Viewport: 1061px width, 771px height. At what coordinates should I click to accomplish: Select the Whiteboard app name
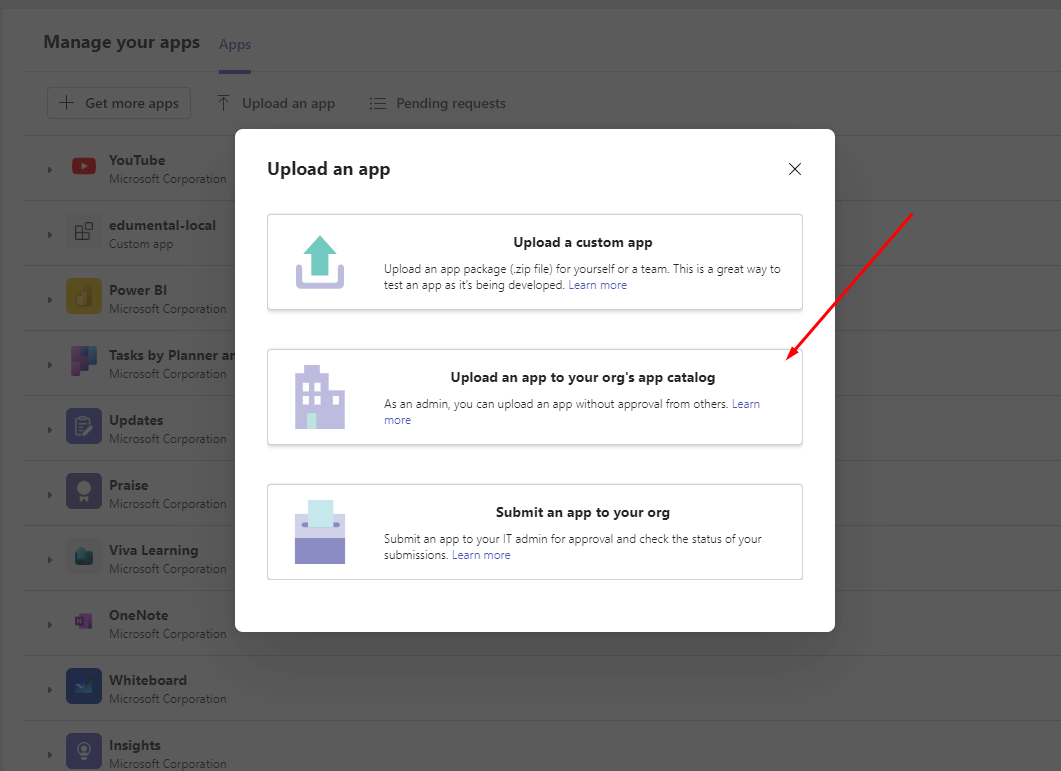point(148,680)
